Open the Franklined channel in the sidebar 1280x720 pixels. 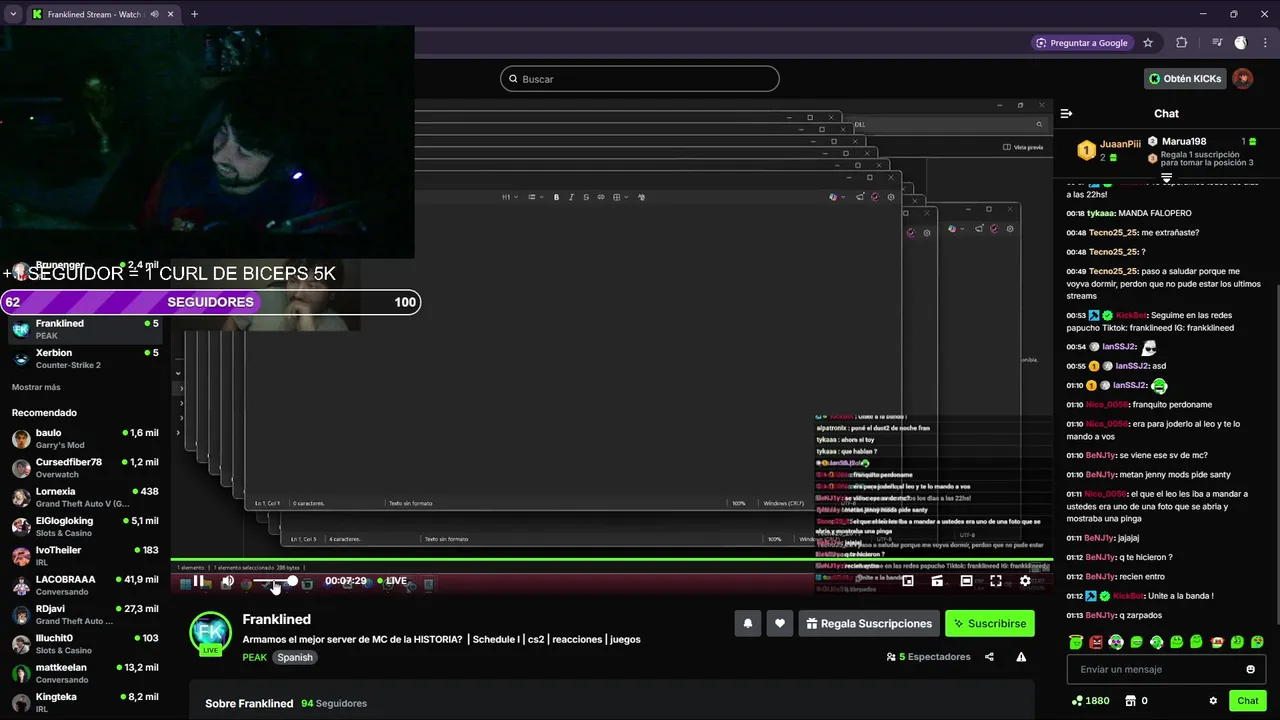pos(85,329)
